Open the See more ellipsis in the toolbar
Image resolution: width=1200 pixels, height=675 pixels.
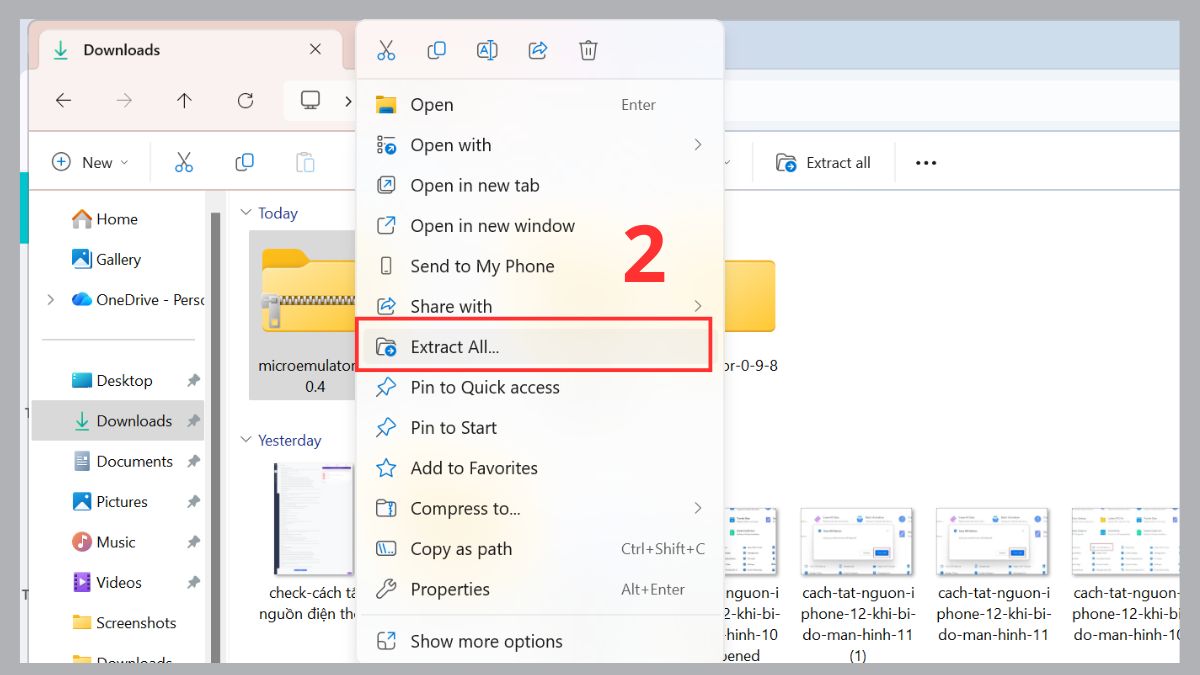(925, 162)
